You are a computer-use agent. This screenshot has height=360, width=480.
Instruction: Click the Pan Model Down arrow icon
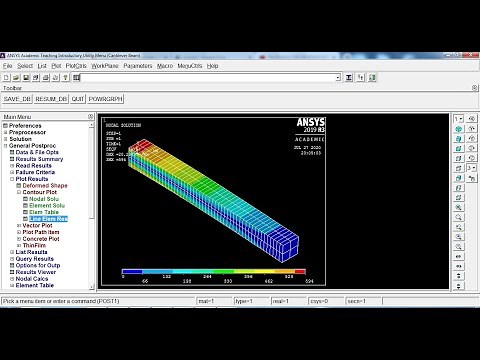click(459, 286)
